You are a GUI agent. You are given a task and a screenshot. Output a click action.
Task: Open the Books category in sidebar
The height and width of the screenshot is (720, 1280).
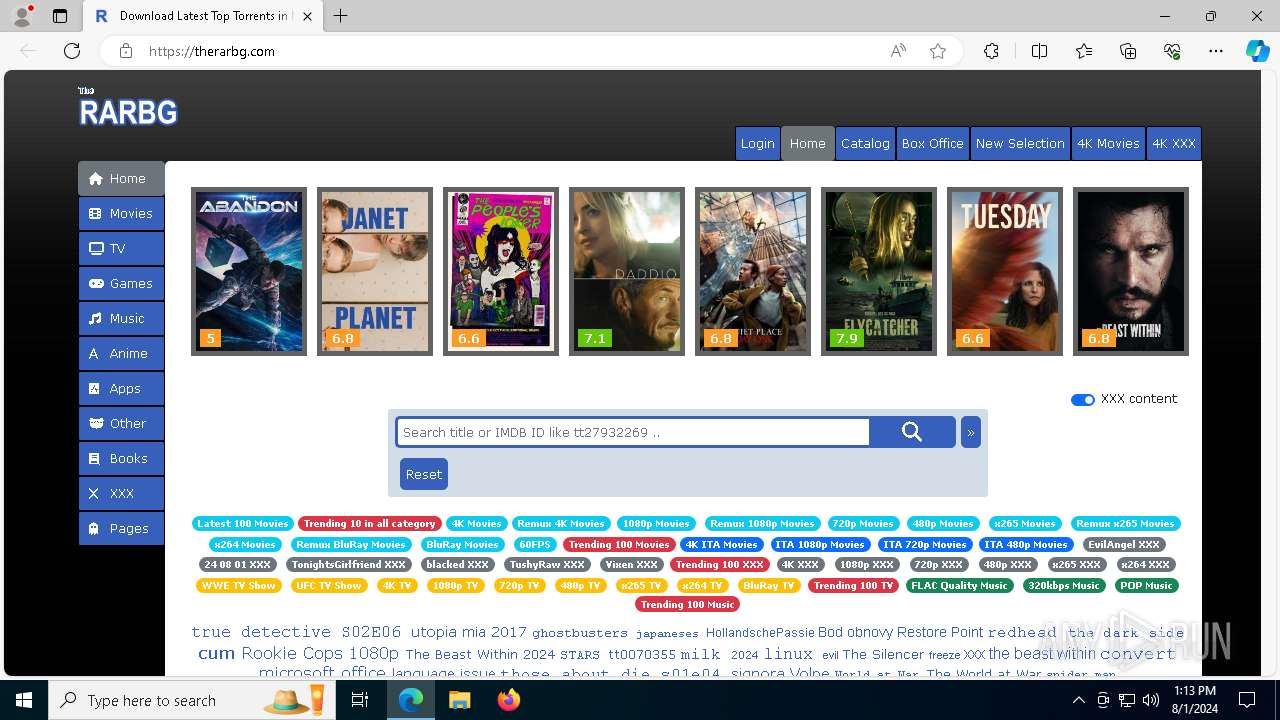tap(121, 458)
